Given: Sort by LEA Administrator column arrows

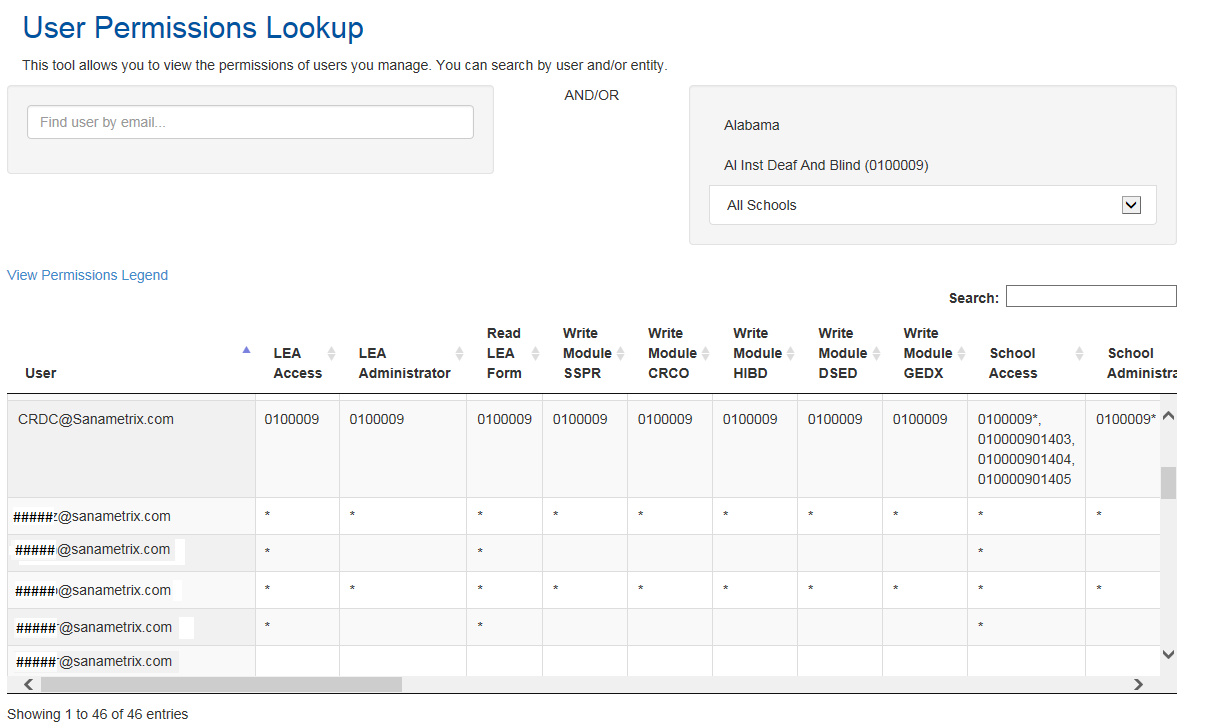Looking at the screenshot, I should 459,353.
